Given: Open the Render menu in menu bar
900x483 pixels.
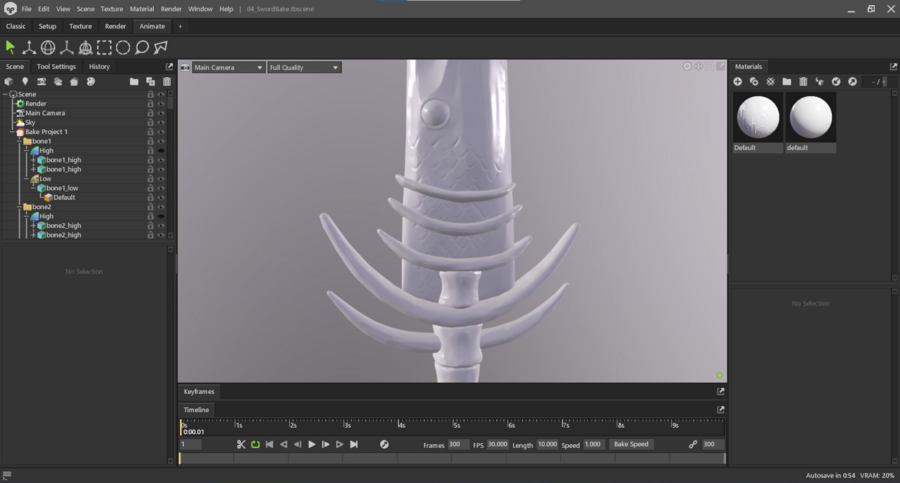Looking at the screenshot, I should tap(171, 9).
